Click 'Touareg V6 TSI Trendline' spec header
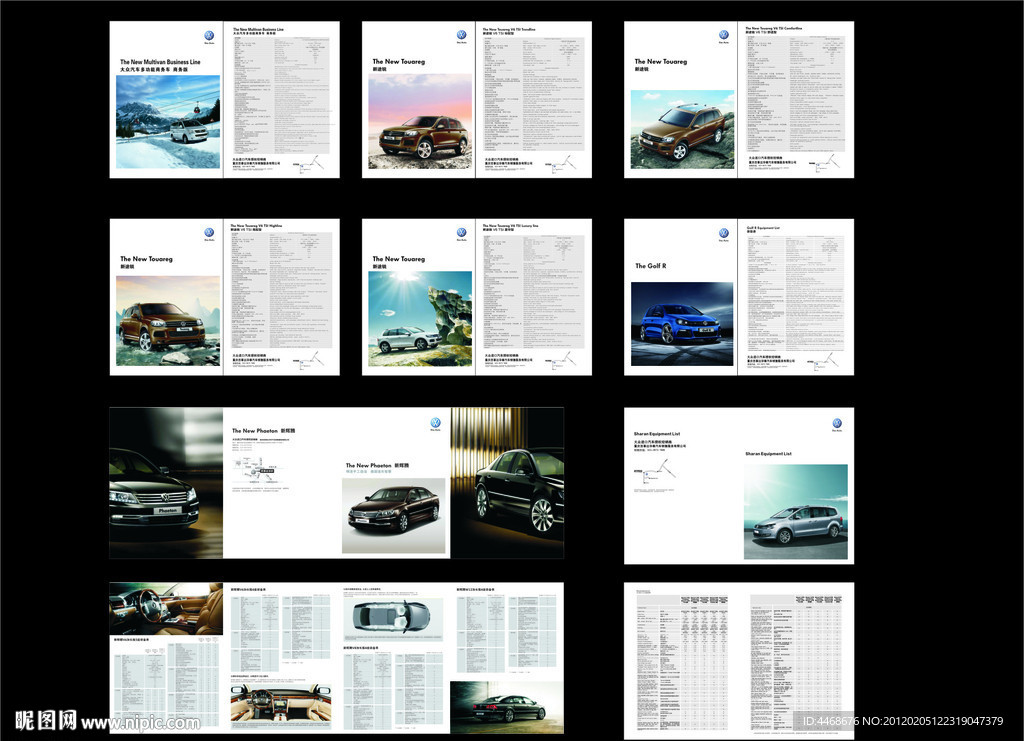This screenshot has width=1024, height=741. click(509, 29)
